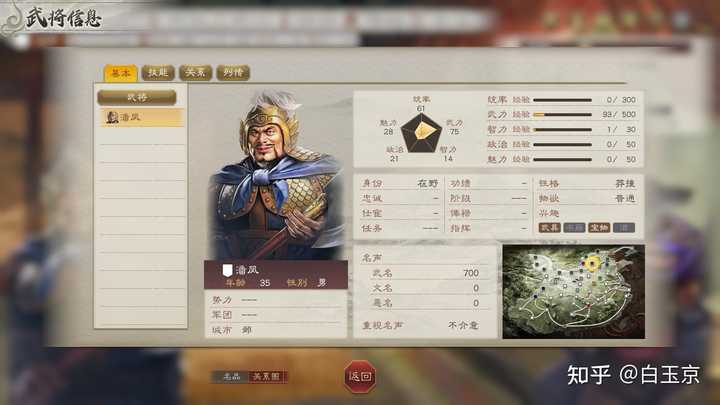Click the 武力 experience progress bar
This screenshot has height=405, width=720.
pyautogui.click(x=562, y=114)
